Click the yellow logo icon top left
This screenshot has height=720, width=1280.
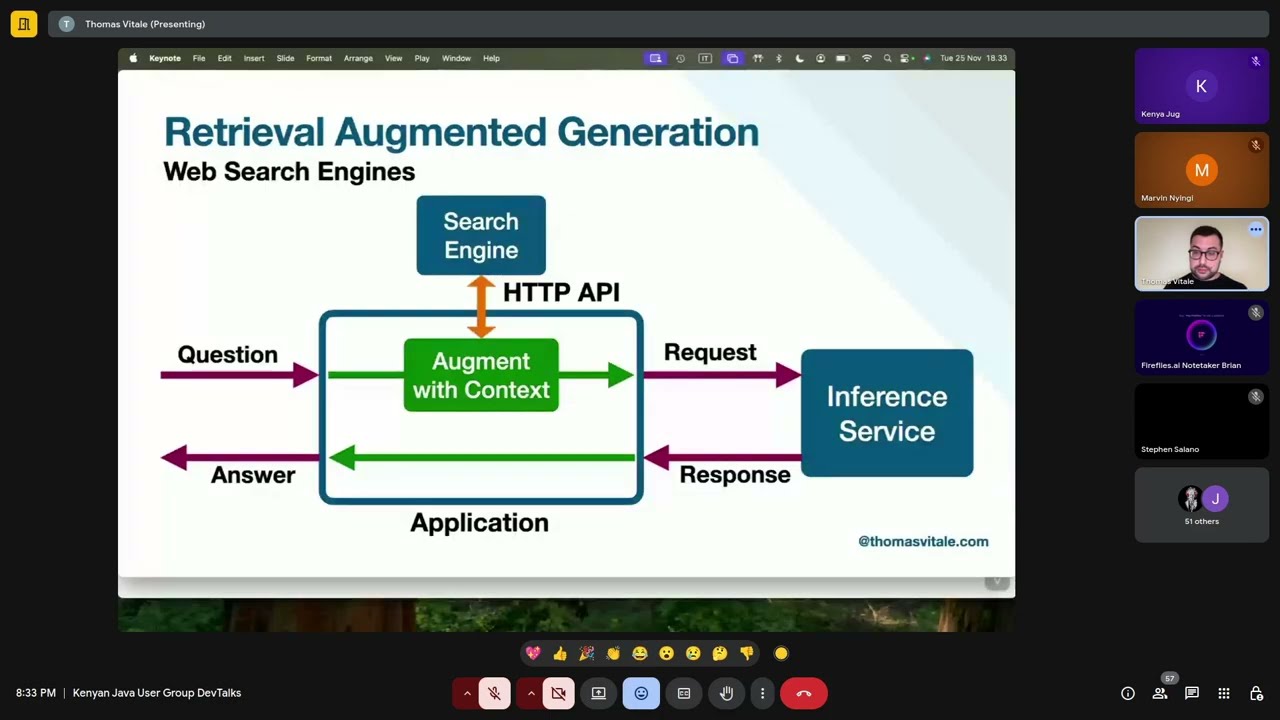[24, 24]
